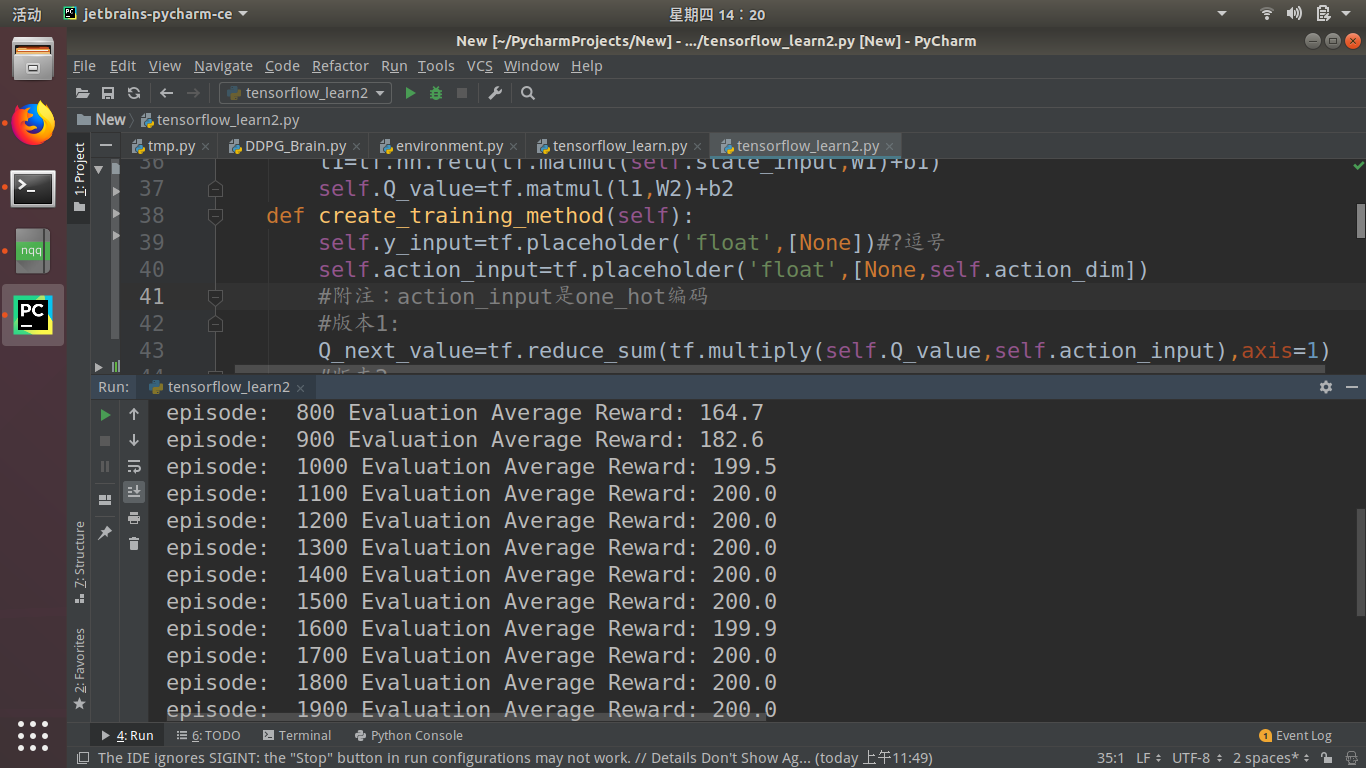Viewport: 1366px width, 768px height.
Task: Collapse code fold at line 38
Action: (215, 216)
